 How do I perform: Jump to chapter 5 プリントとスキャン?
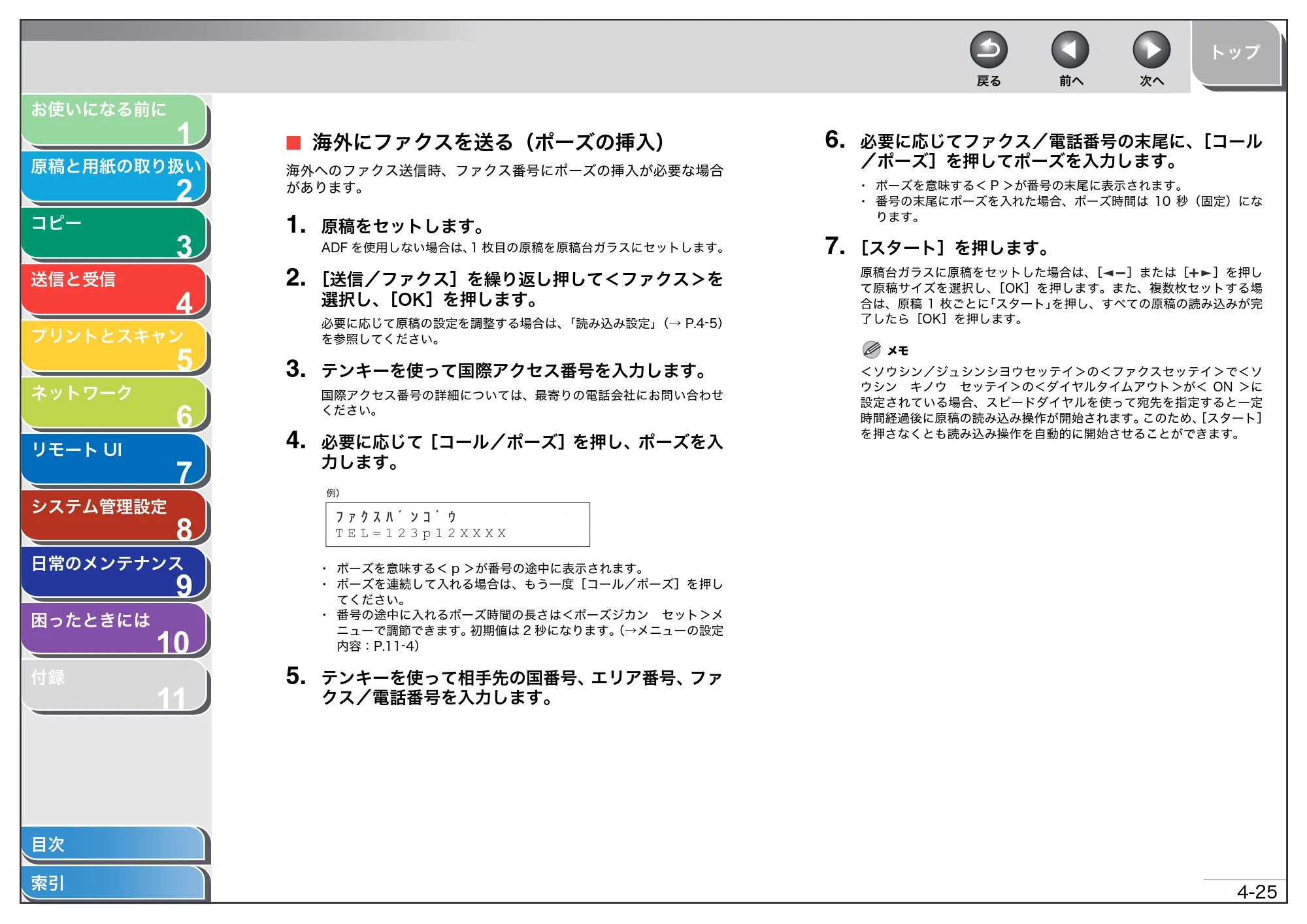point(114,346)
